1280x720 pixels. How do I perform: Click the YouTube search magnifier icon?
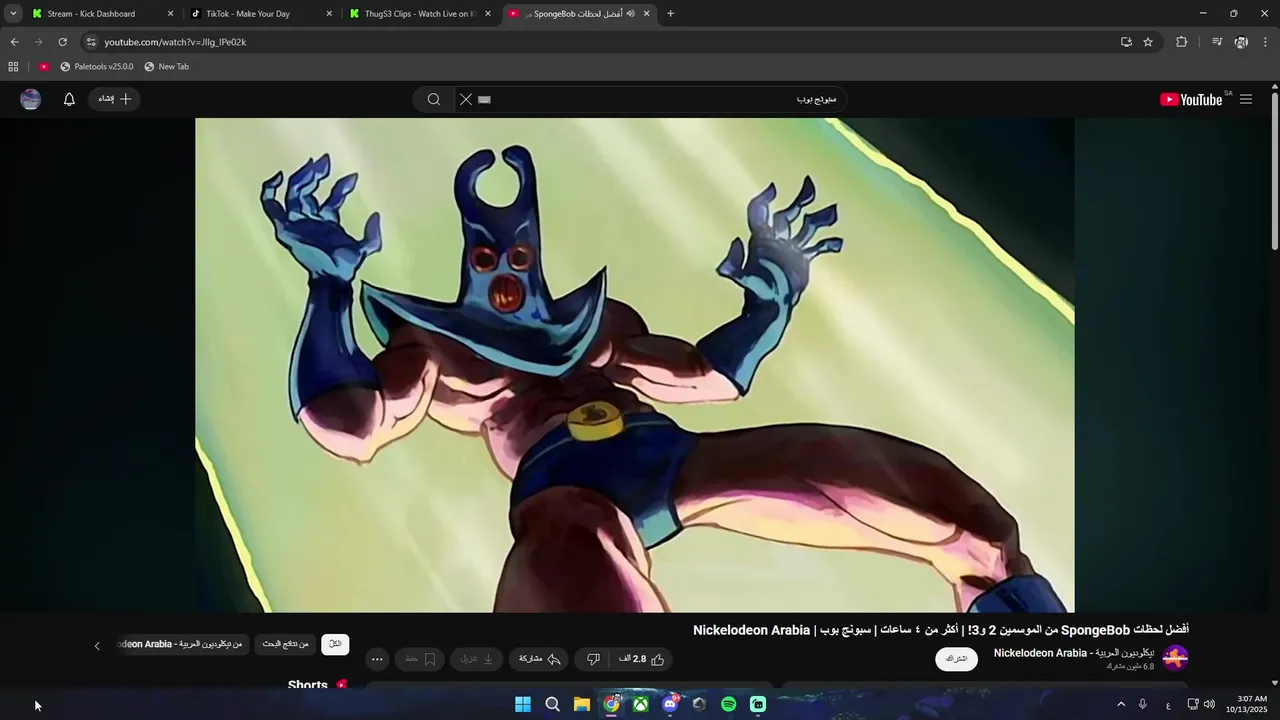click(434, 99)
